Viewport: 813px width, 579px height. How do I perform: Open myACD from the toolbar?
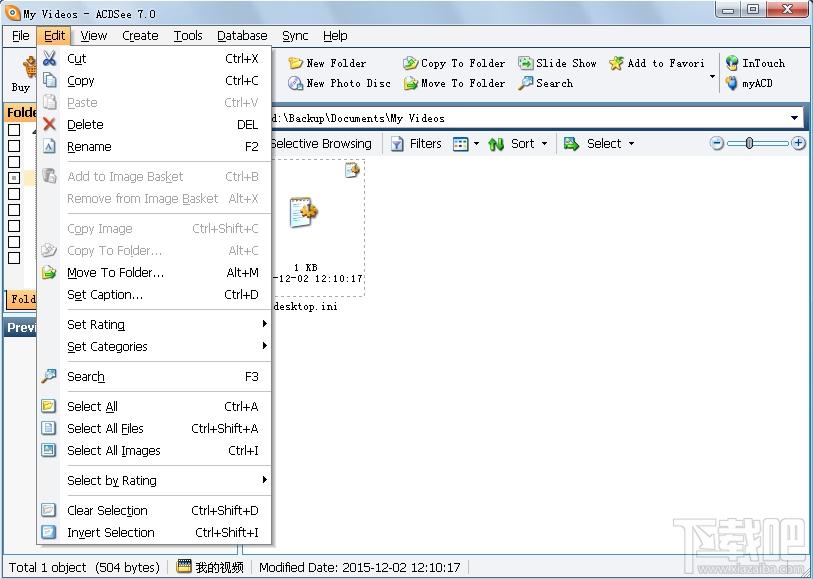(x=749, y=83)
